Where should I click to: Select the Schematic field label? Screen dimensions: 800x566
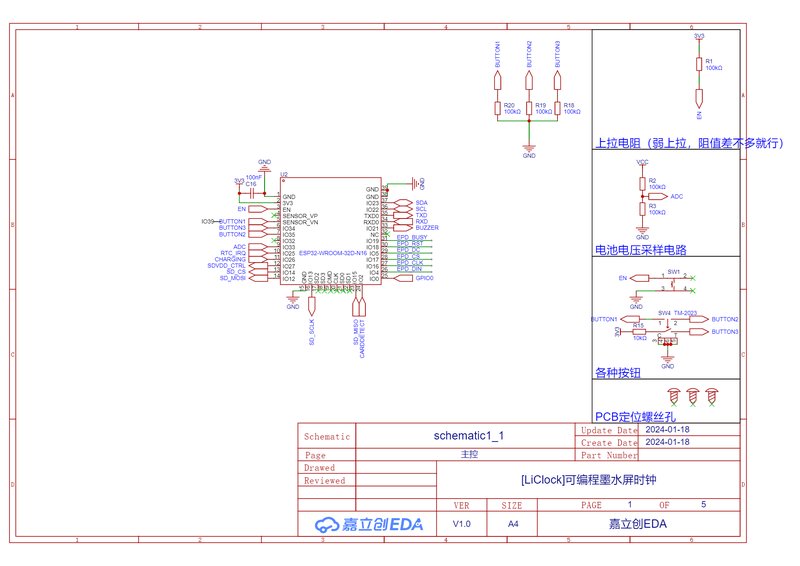(327, 437)
